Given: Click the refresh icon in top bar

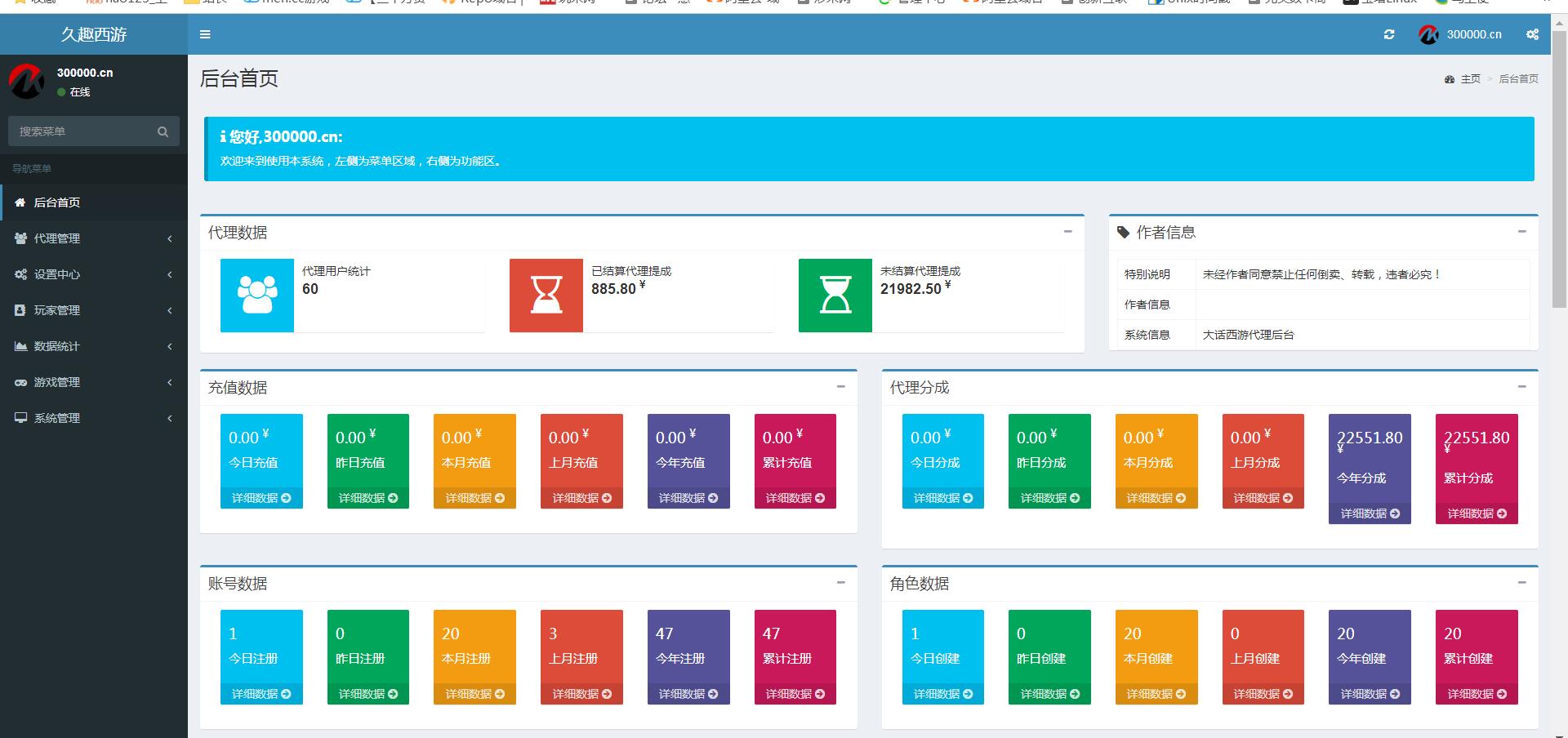Looking at the screenshot, I should pyautogui.click(x=1389, y=34).
